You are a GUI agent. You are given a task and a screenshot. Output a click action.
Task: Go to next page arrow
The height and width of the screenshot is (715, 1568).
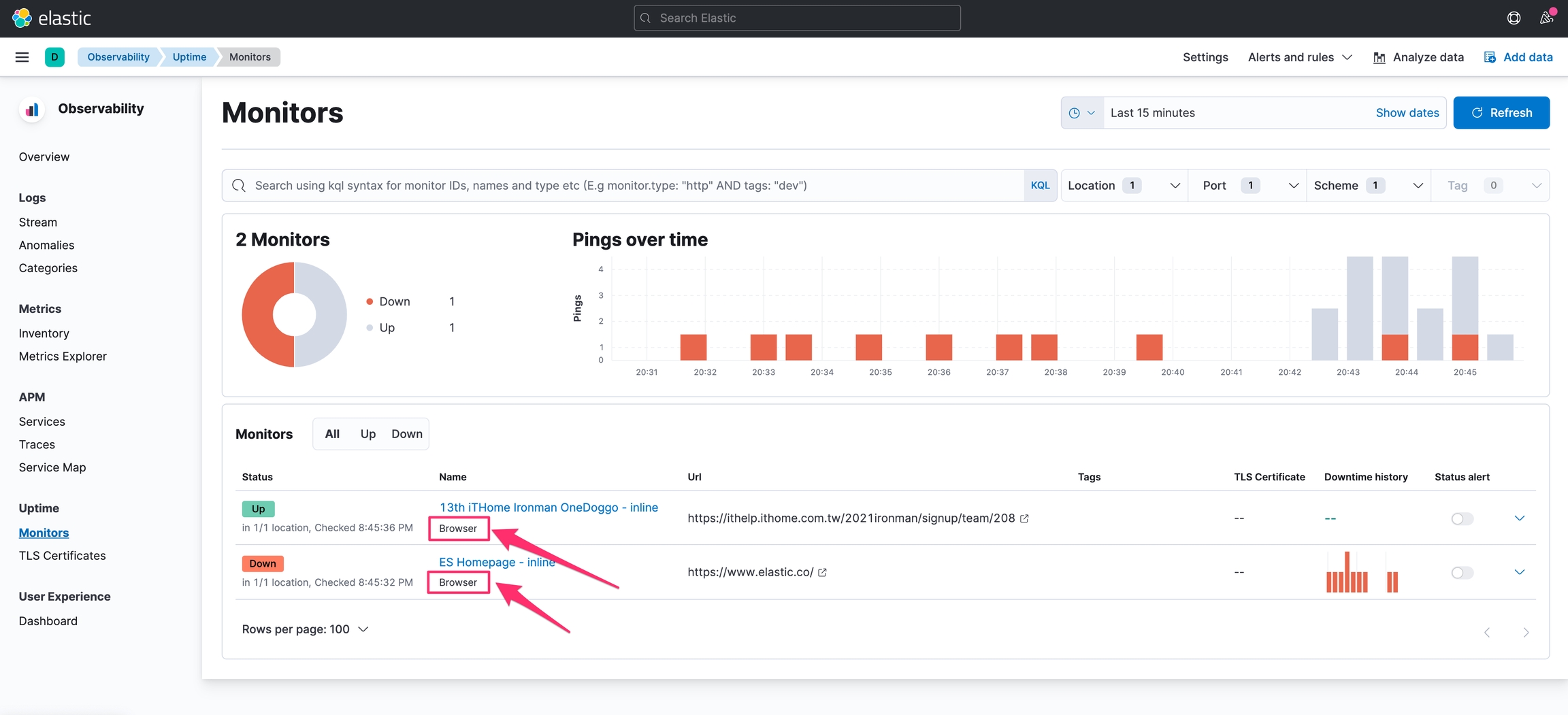(x=1526, y=632)
